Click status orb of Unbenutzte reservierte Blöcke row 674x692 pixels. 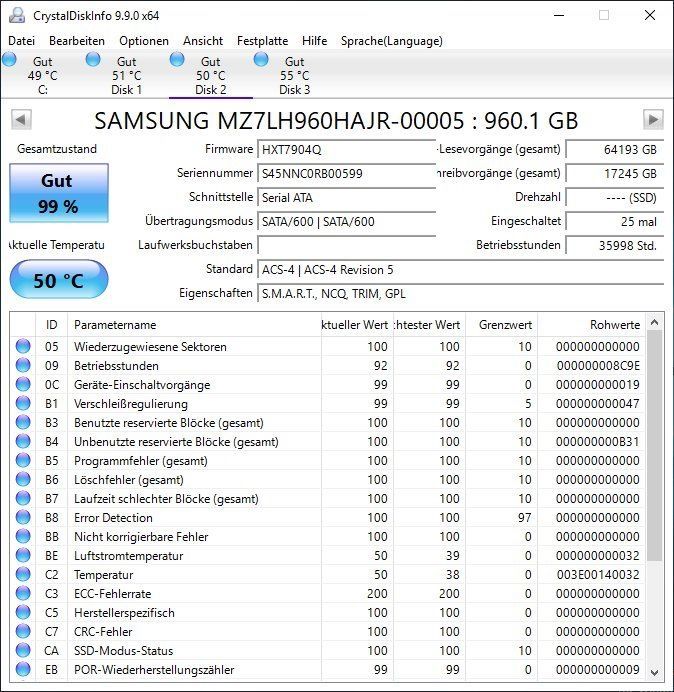(x=23, y=441)
